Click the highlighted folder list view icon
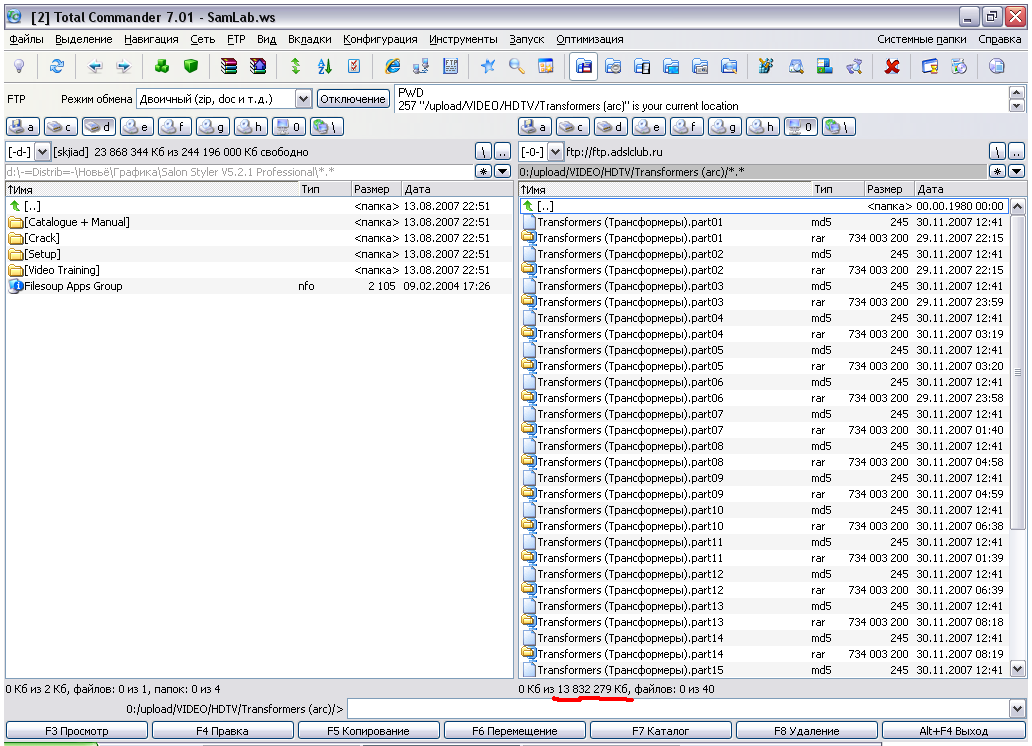Screen dimensions: 1032x746 point(584,67)
